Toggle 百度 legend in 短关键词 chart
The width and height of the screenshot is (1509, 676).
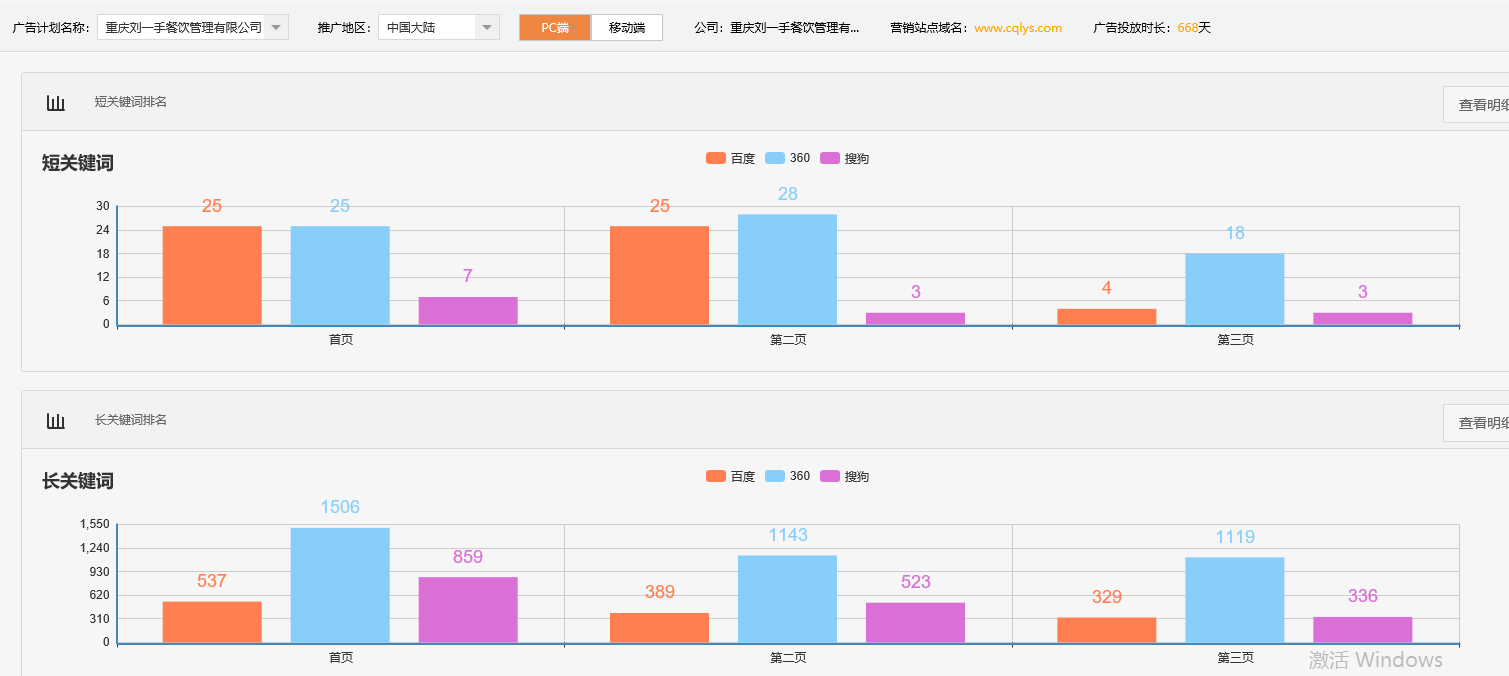click(730, 159)
